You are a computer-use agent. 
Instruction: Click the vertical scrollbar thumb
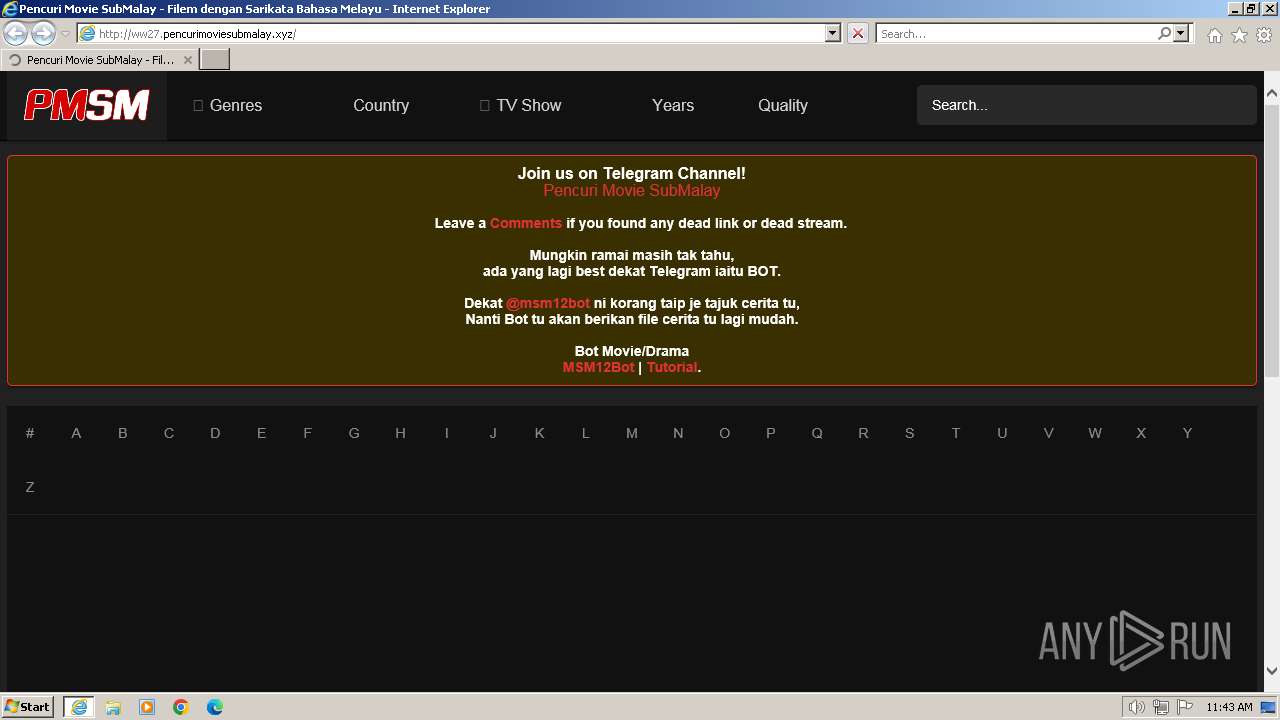[1272, 240]
